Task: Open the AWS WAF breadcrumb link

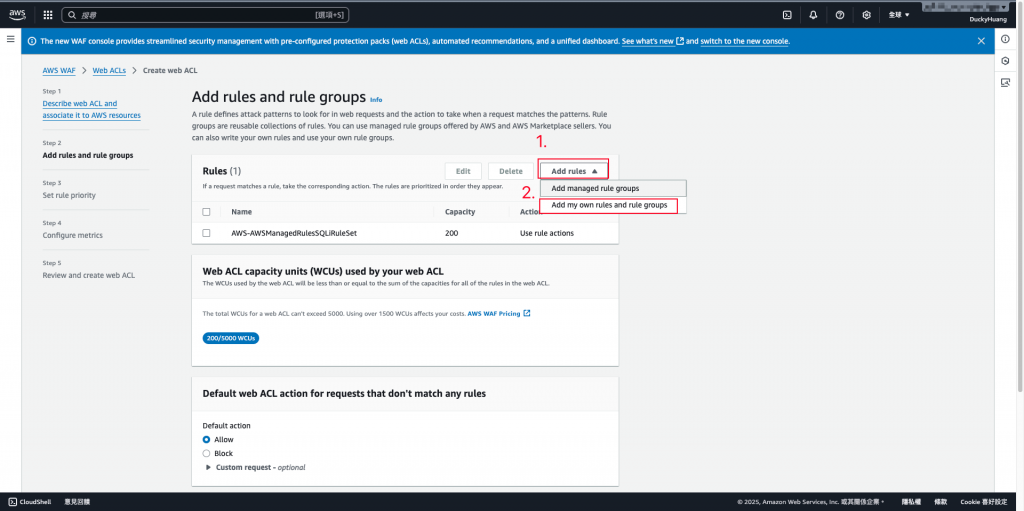Action: point(59,70)
